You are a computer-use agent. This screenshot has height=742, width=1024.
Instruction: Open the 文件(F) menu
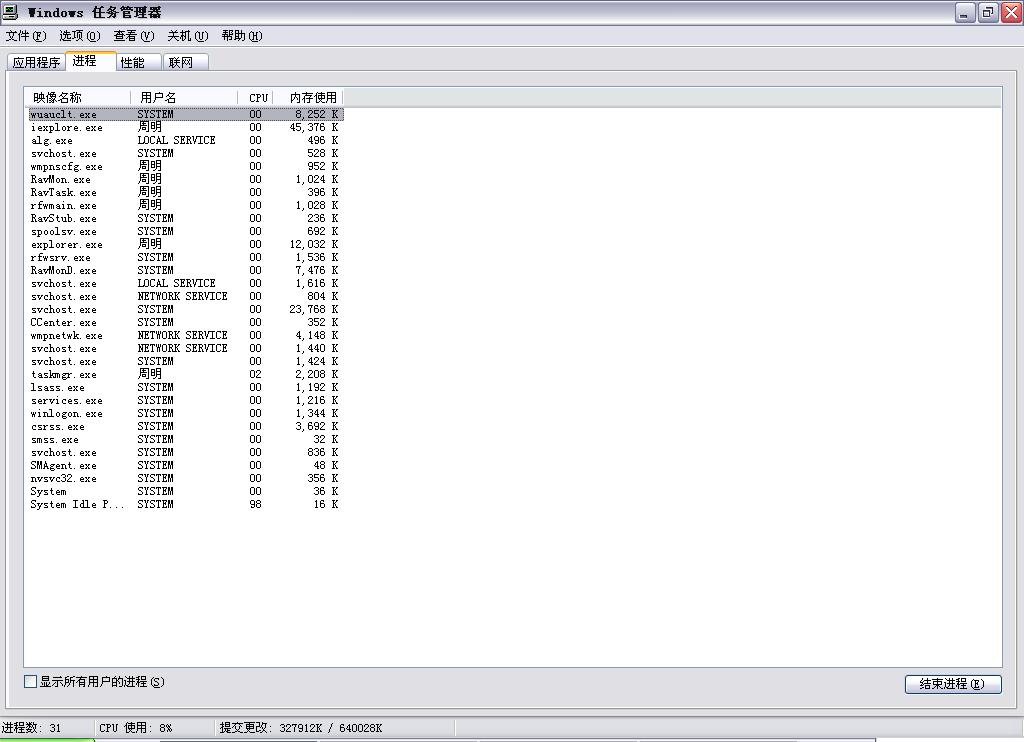coord(26,36)
